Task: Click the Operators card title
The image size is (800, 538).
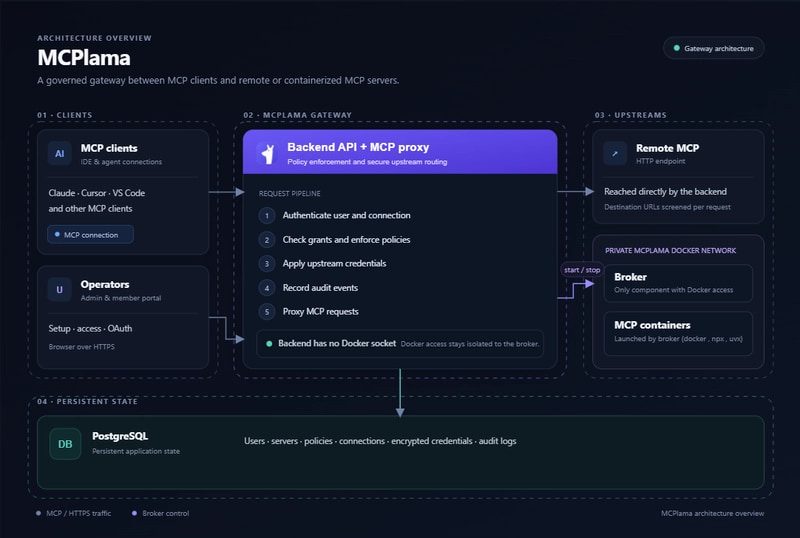Action: (x=105, y=284)
